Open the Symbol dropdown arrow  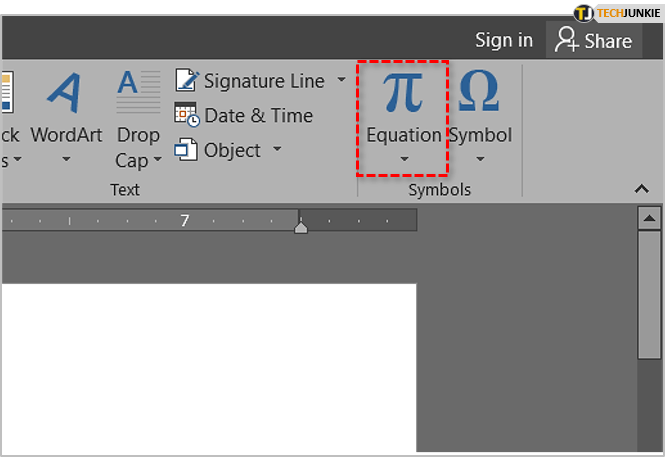(480, 159)
